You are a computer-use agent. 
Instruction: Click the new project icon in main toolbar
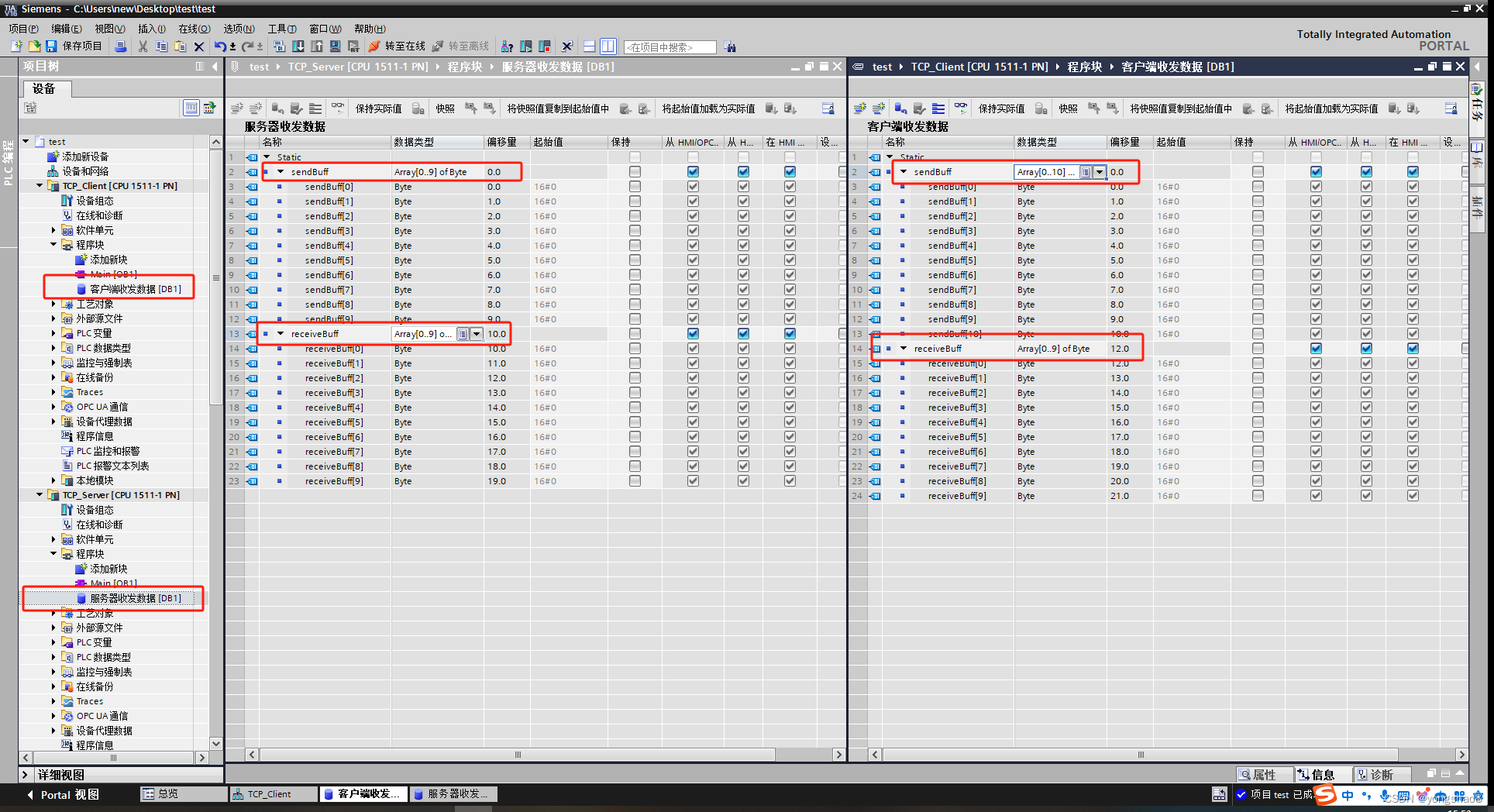tap(16, 46)
